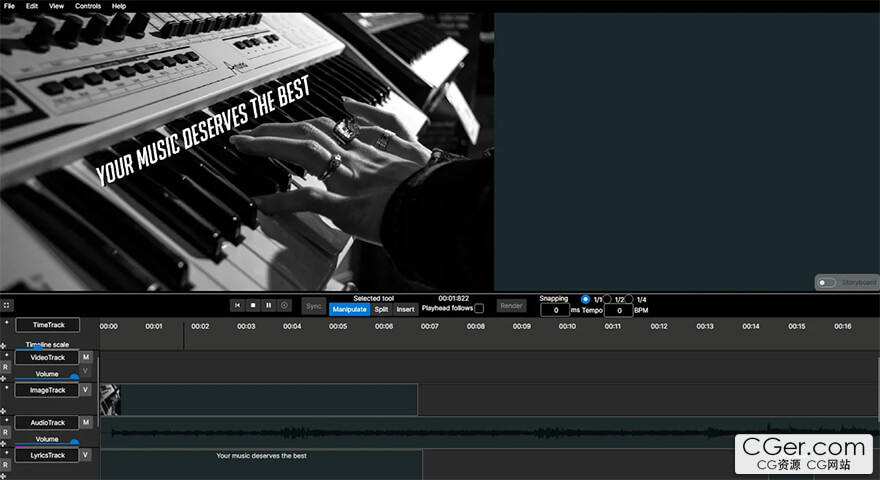This screenshot has width=880, height=480.
Task: Pause the playback
Action: point(269,305)
